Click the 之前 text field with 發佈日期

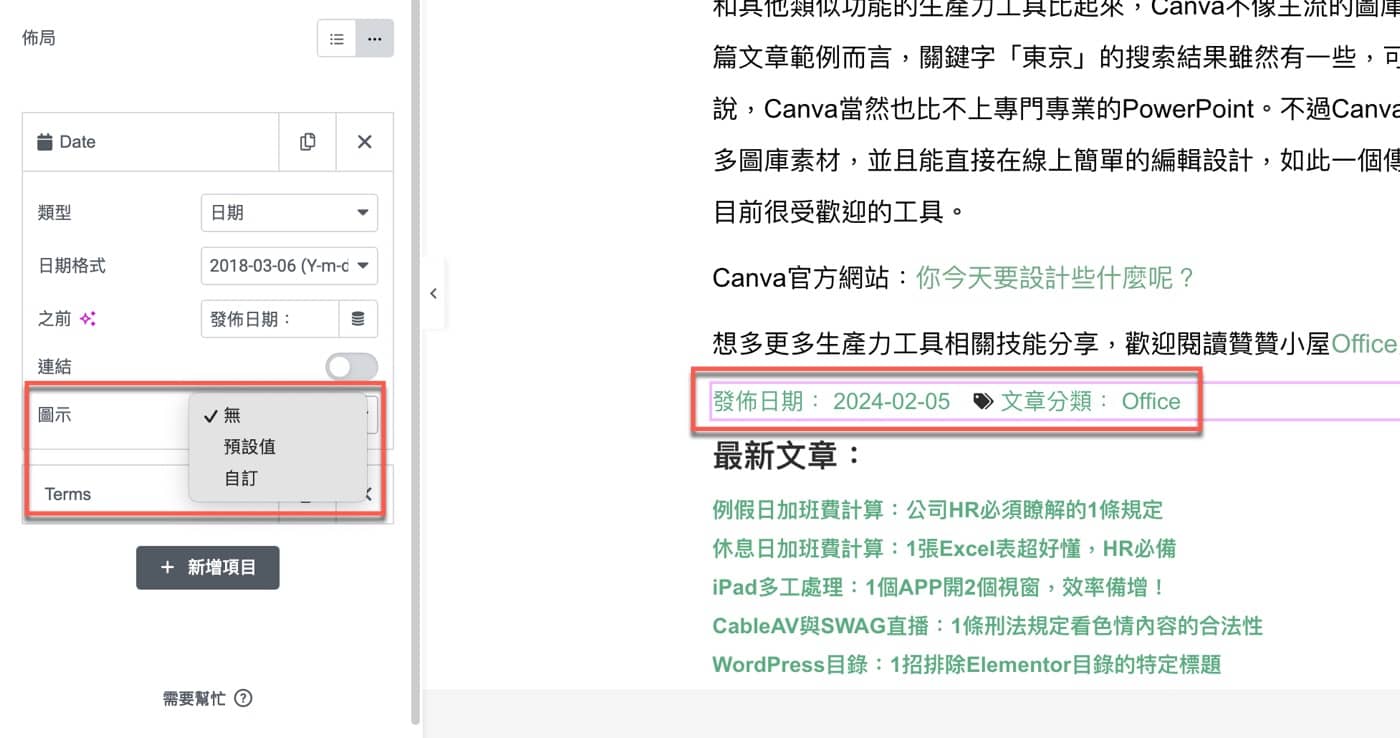270,319
